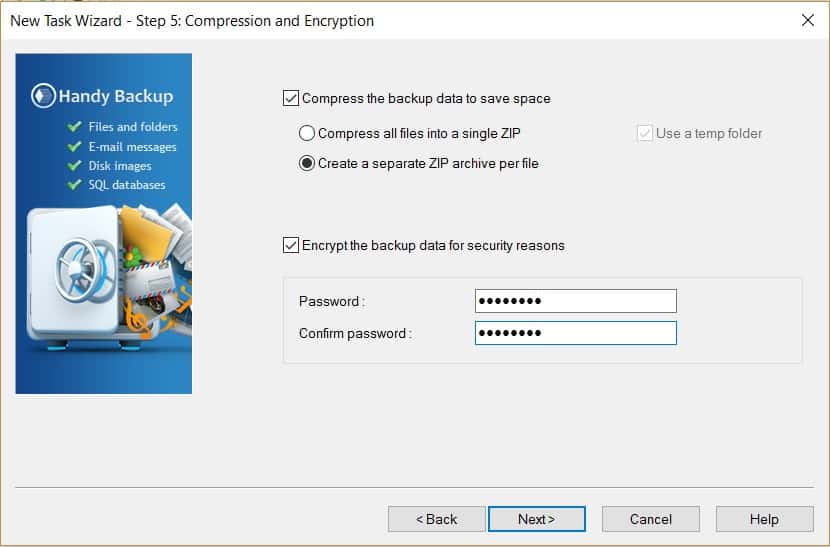The image size is (830, 547).
Task: Go to the previous step with Back
Action: [x=436, y=519]
